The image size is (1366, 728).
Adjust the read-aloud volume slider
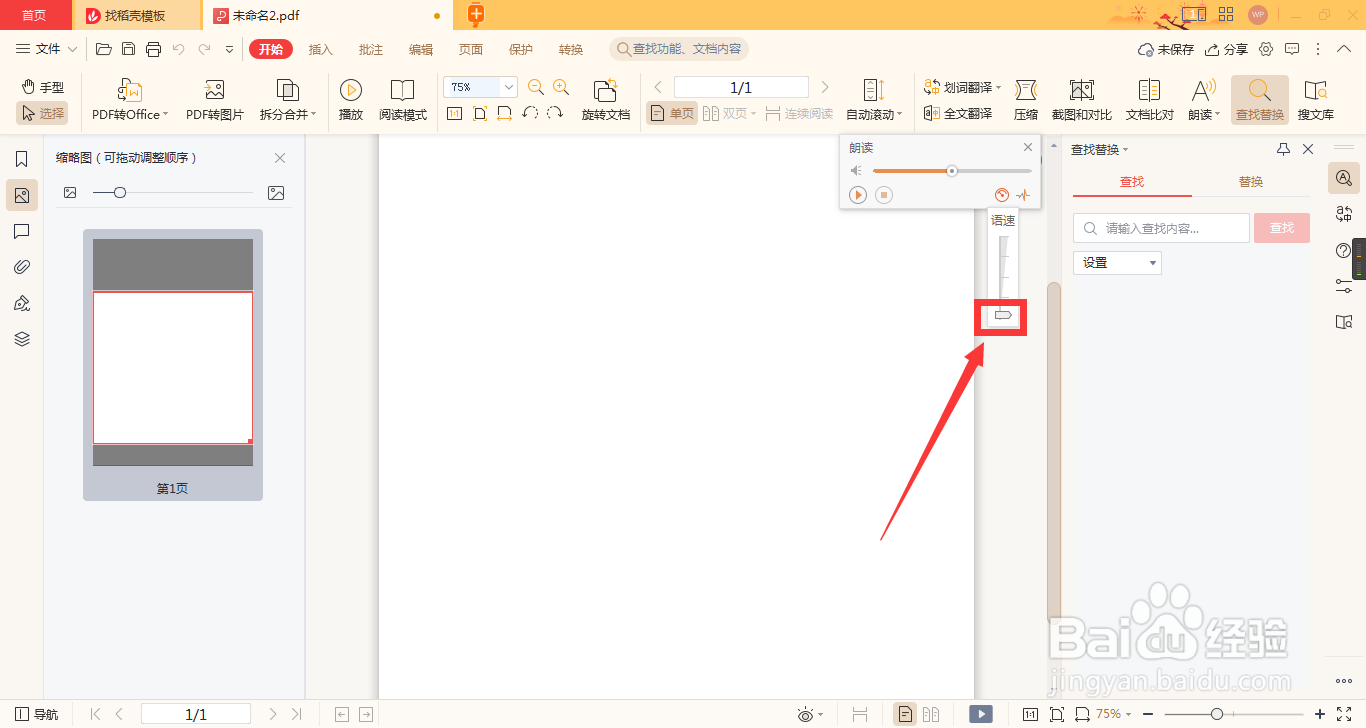[952, 171]
